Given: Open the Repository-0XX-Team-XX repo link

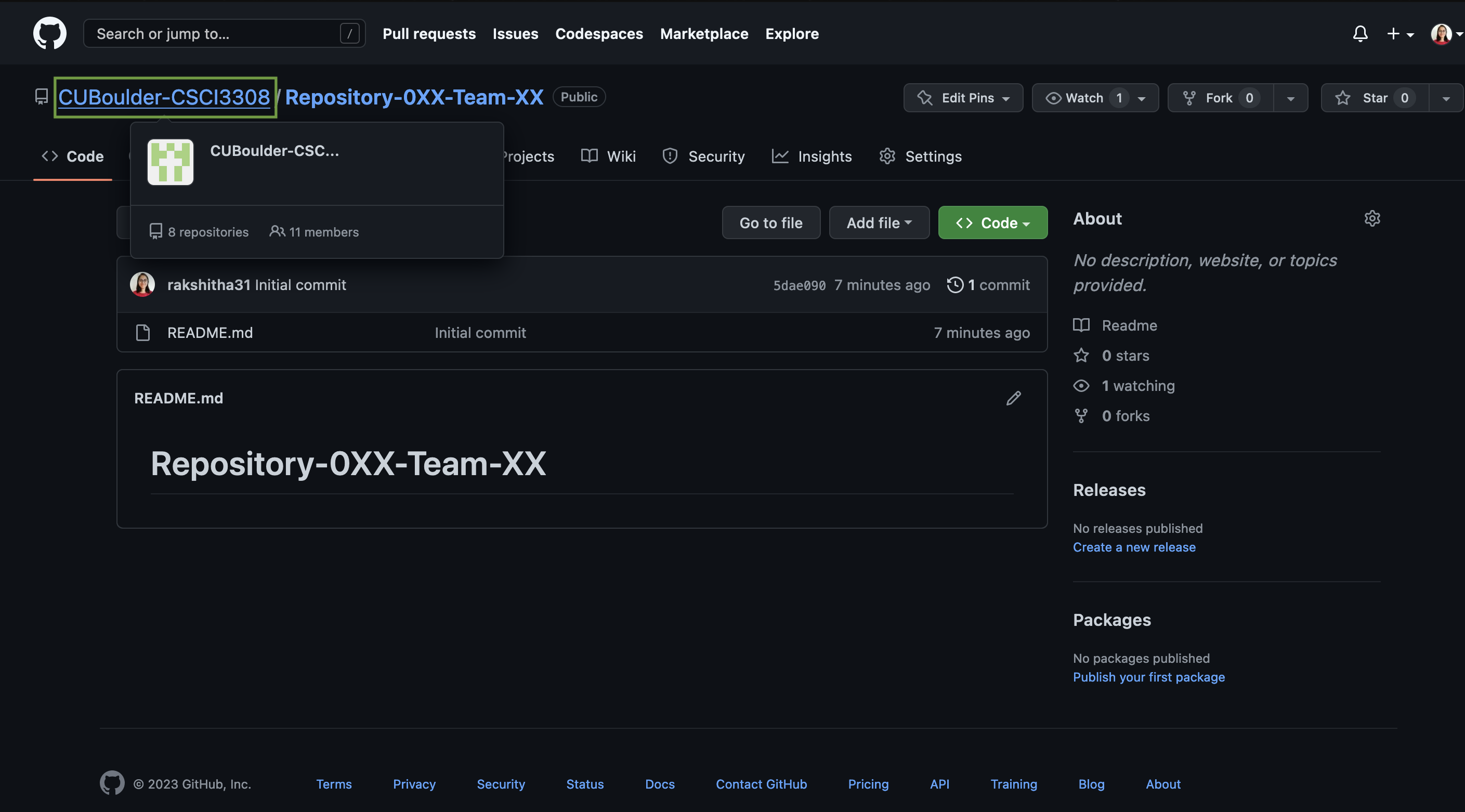Looking at the screenshot, I should (414, 97).
